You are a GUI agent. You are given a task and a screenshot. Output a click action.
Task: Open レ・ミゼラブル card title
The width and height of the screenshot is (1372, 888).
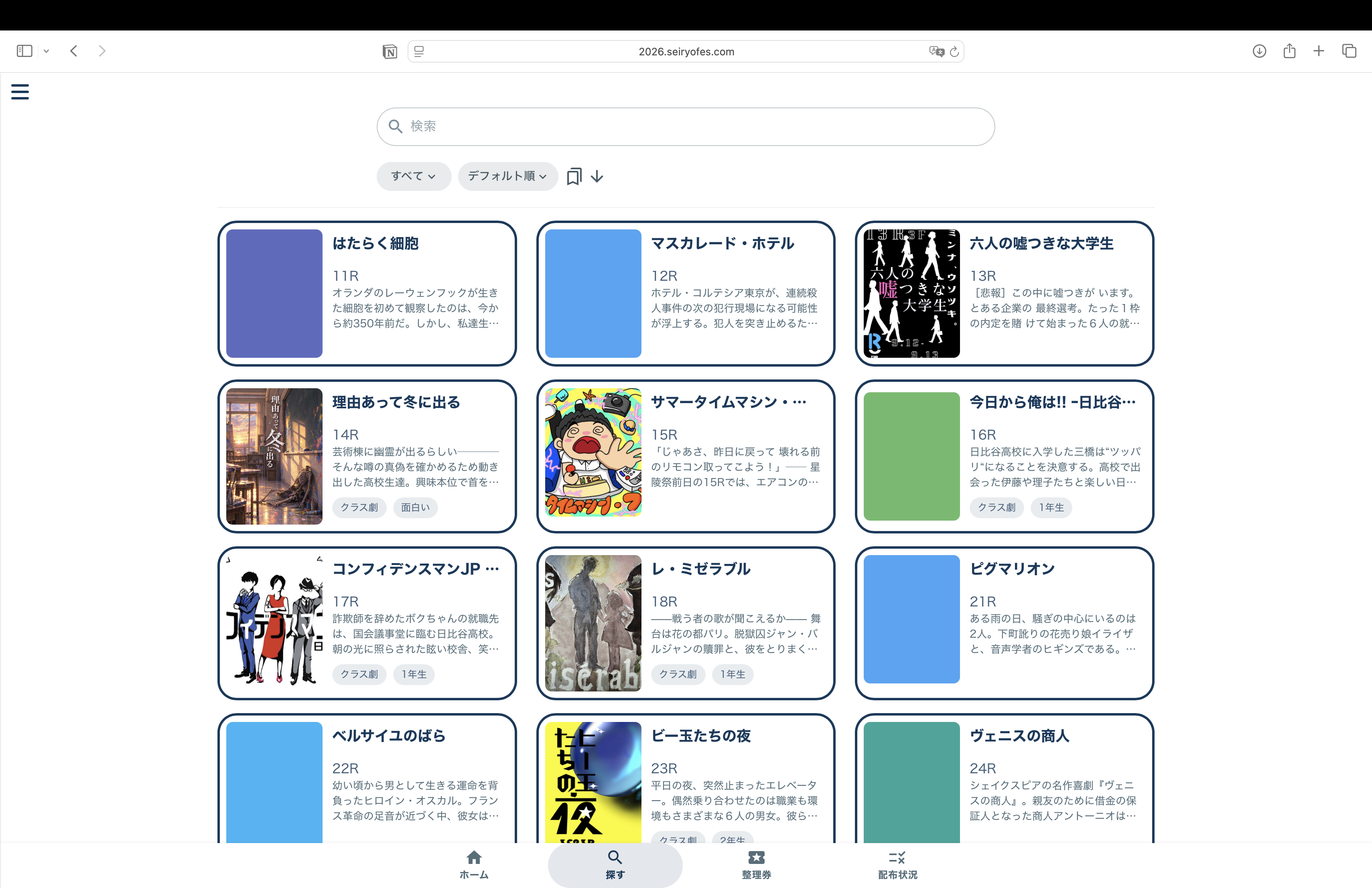point(701,569)
